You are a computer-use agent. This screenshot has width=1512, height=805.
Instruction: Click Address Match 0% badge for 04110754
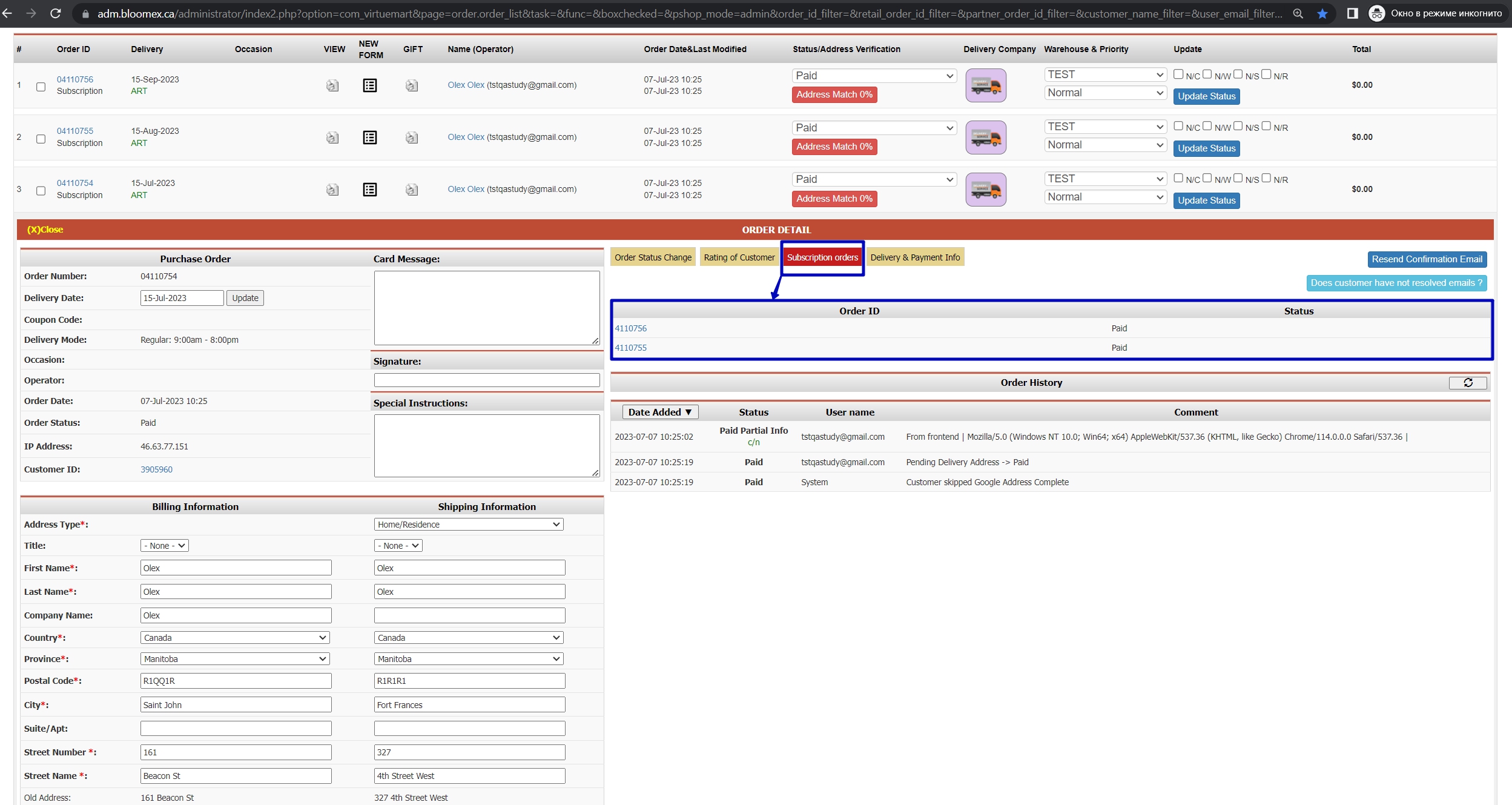point(834,199)
